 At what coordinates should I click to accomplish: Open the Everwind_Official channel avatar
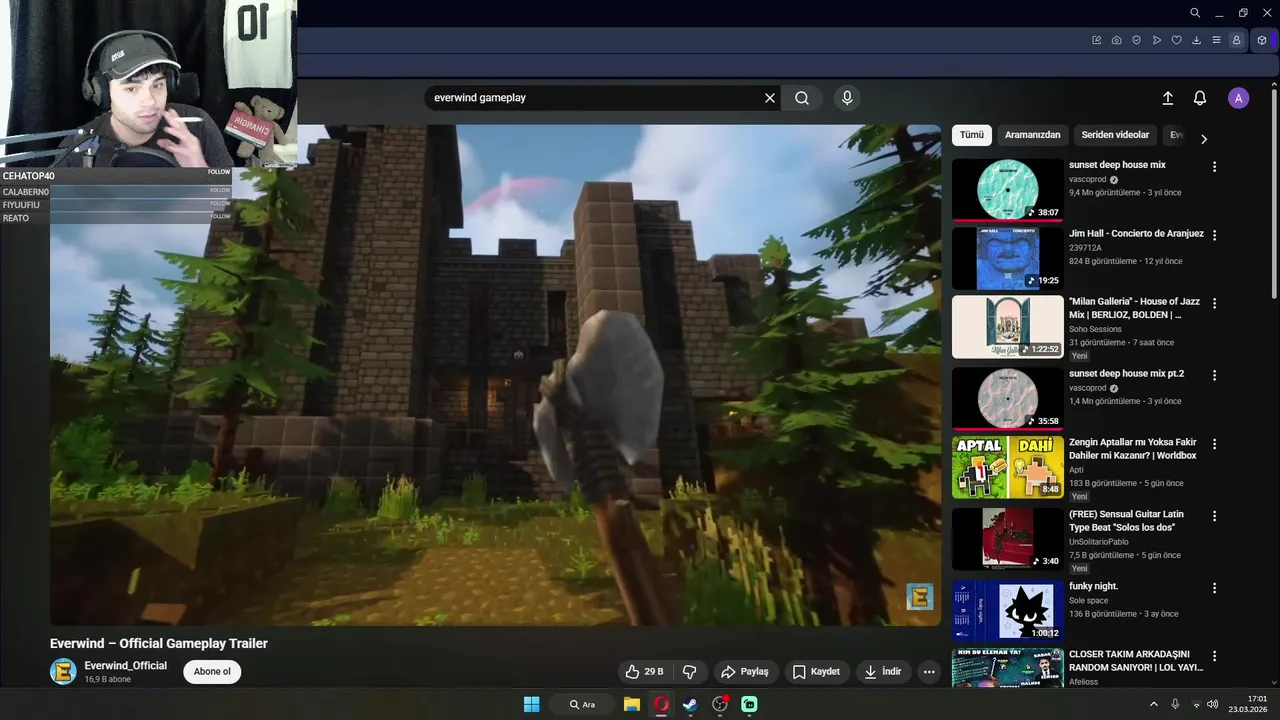pyautogui.click(x=63, y=672)
